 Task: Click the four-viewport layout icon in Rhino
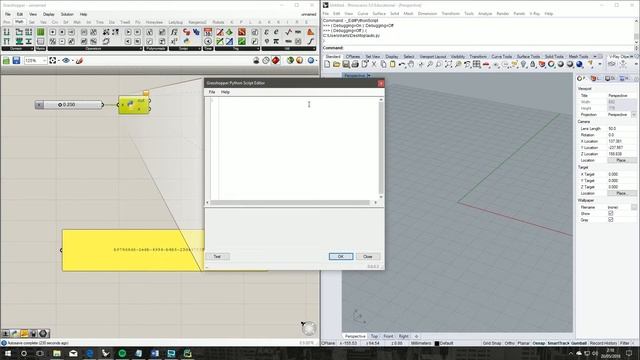477,64
